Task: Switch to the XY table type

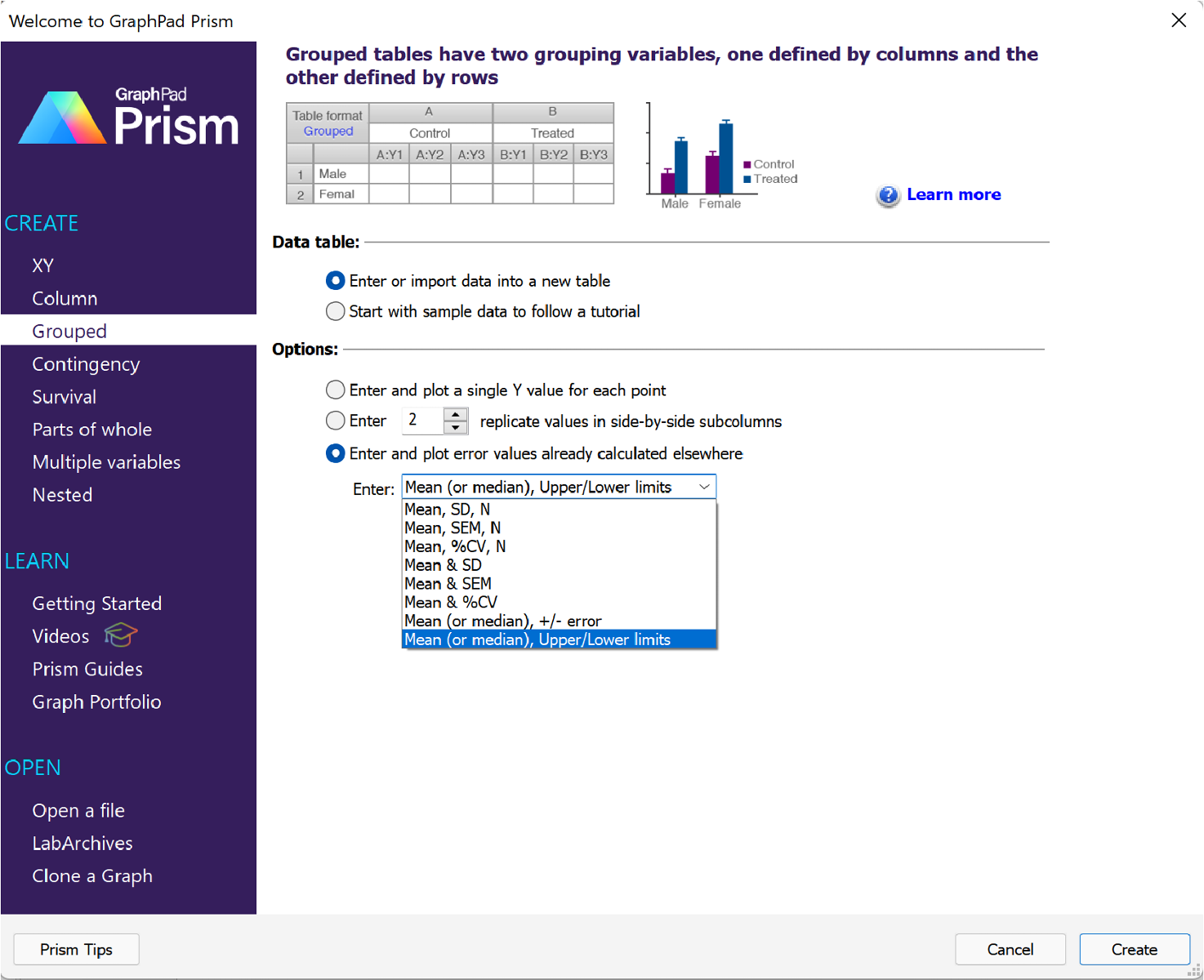Action: point(43,265)
